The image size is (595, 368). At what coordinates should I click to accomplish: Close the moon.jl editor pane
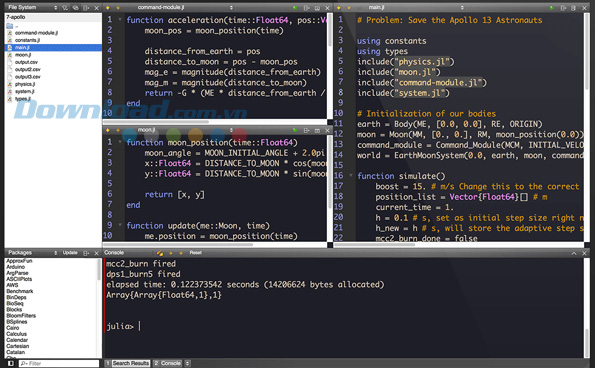pyautogui.click(x=327, y=130)
